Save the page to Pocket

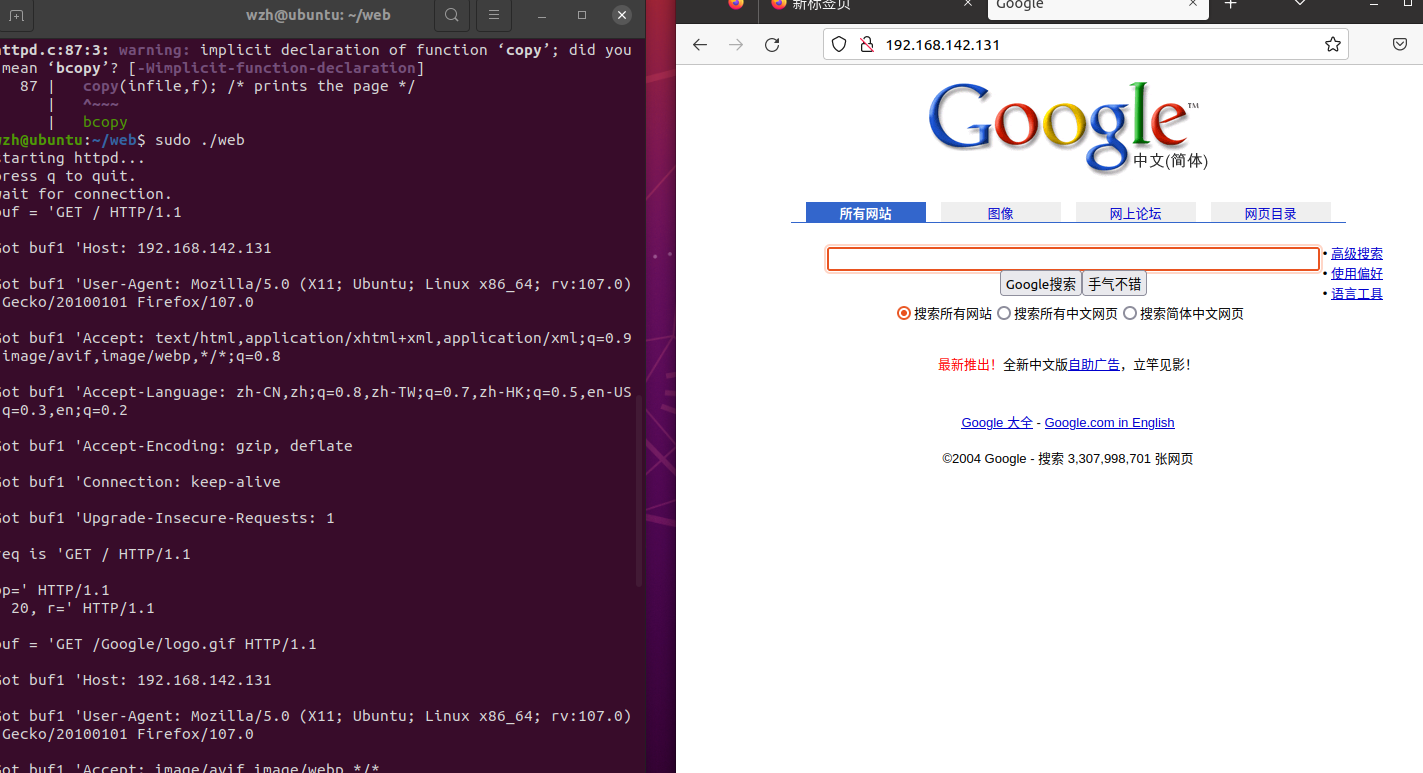coord(1401,45)
